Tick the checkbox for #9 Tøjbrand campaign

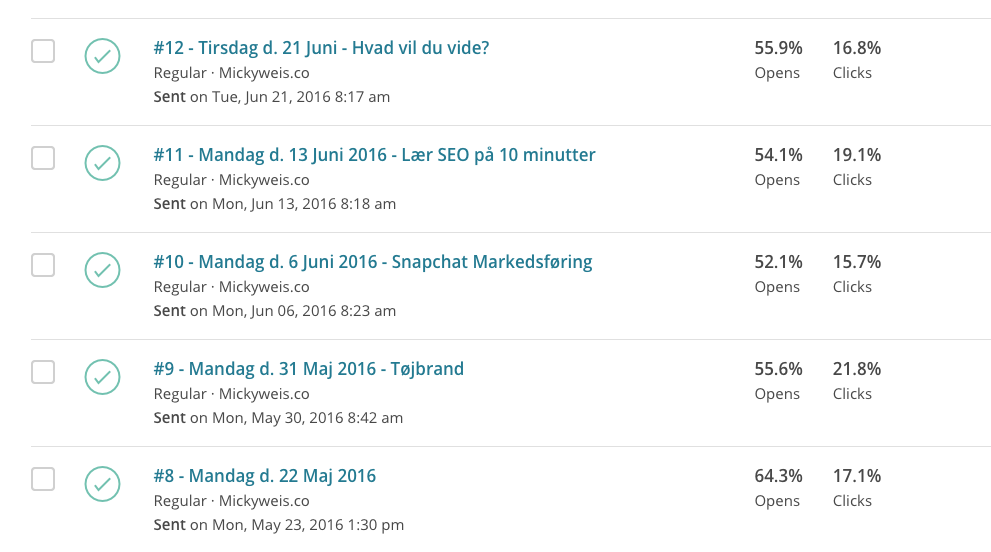point(43,372)
